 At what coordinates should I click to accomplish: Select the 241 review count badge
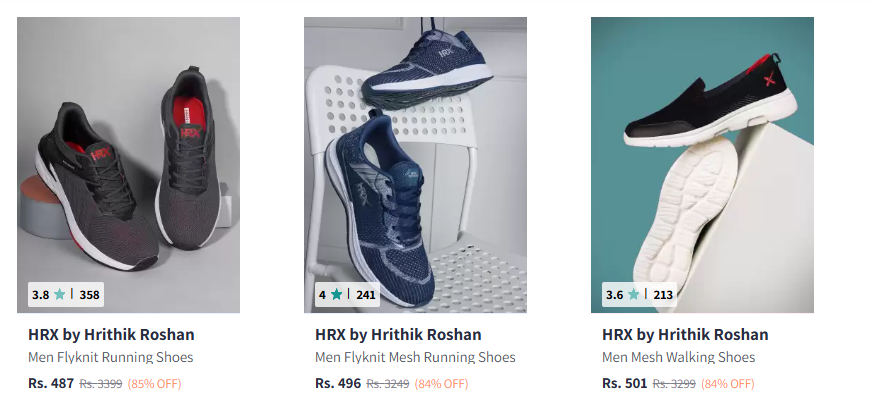[x=365, y=295]
